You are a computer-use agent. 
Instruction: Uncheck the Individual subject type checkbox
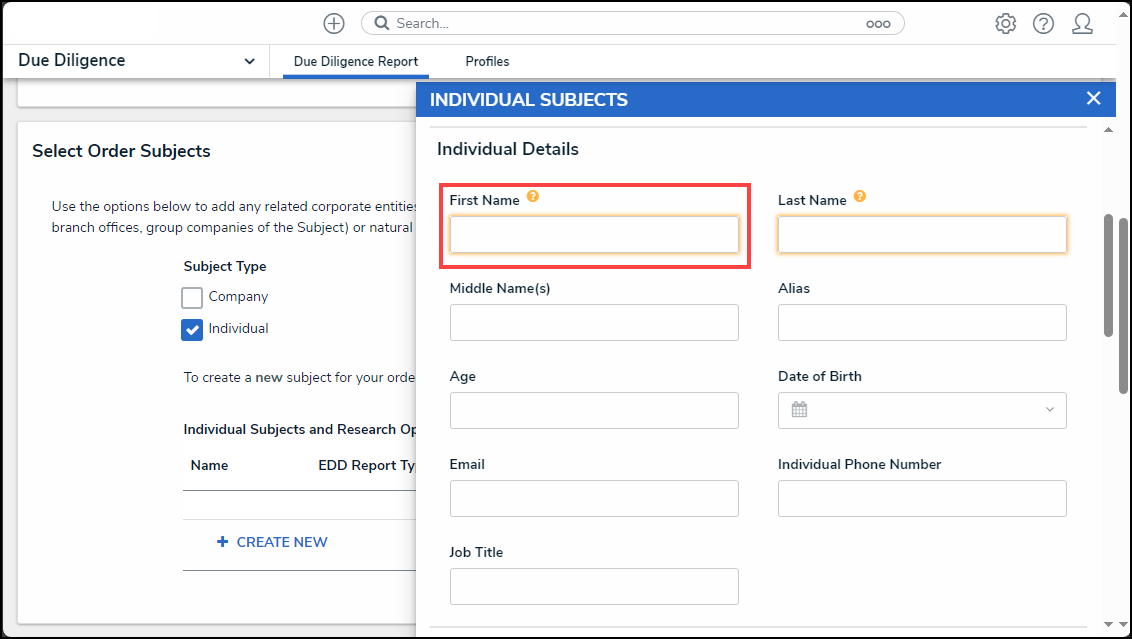192,329
